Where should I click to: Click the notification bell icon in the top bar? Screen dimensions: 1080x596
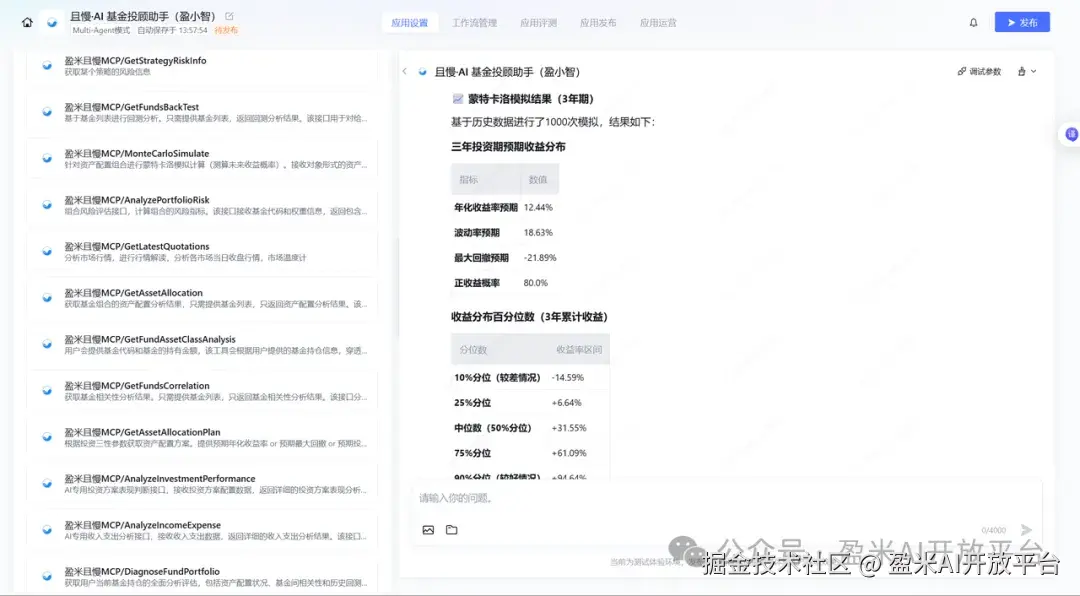click(973, 22)
